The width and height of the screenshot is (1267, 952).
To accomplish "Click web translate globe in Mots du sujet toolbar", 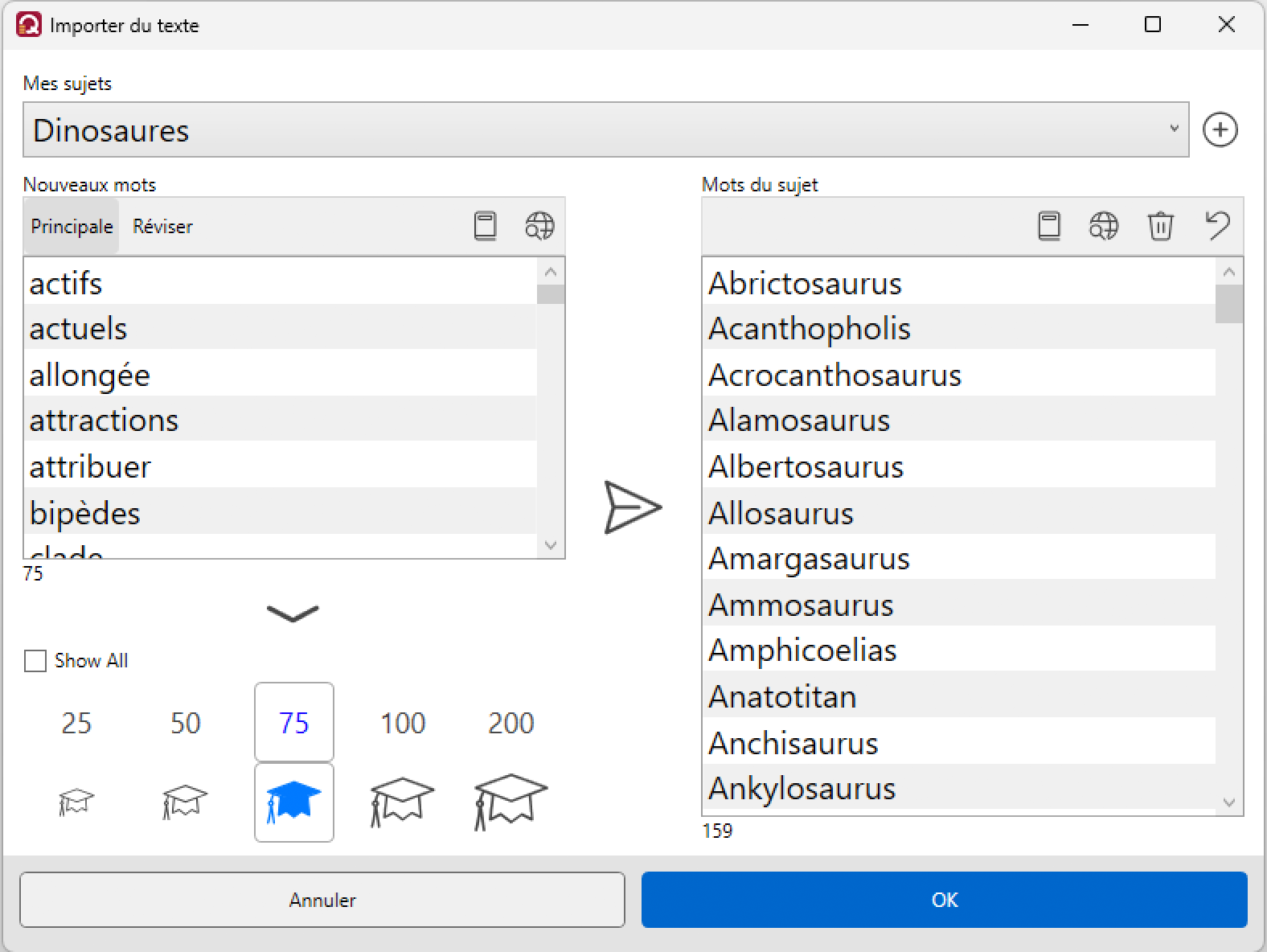I will point(1104,226).
